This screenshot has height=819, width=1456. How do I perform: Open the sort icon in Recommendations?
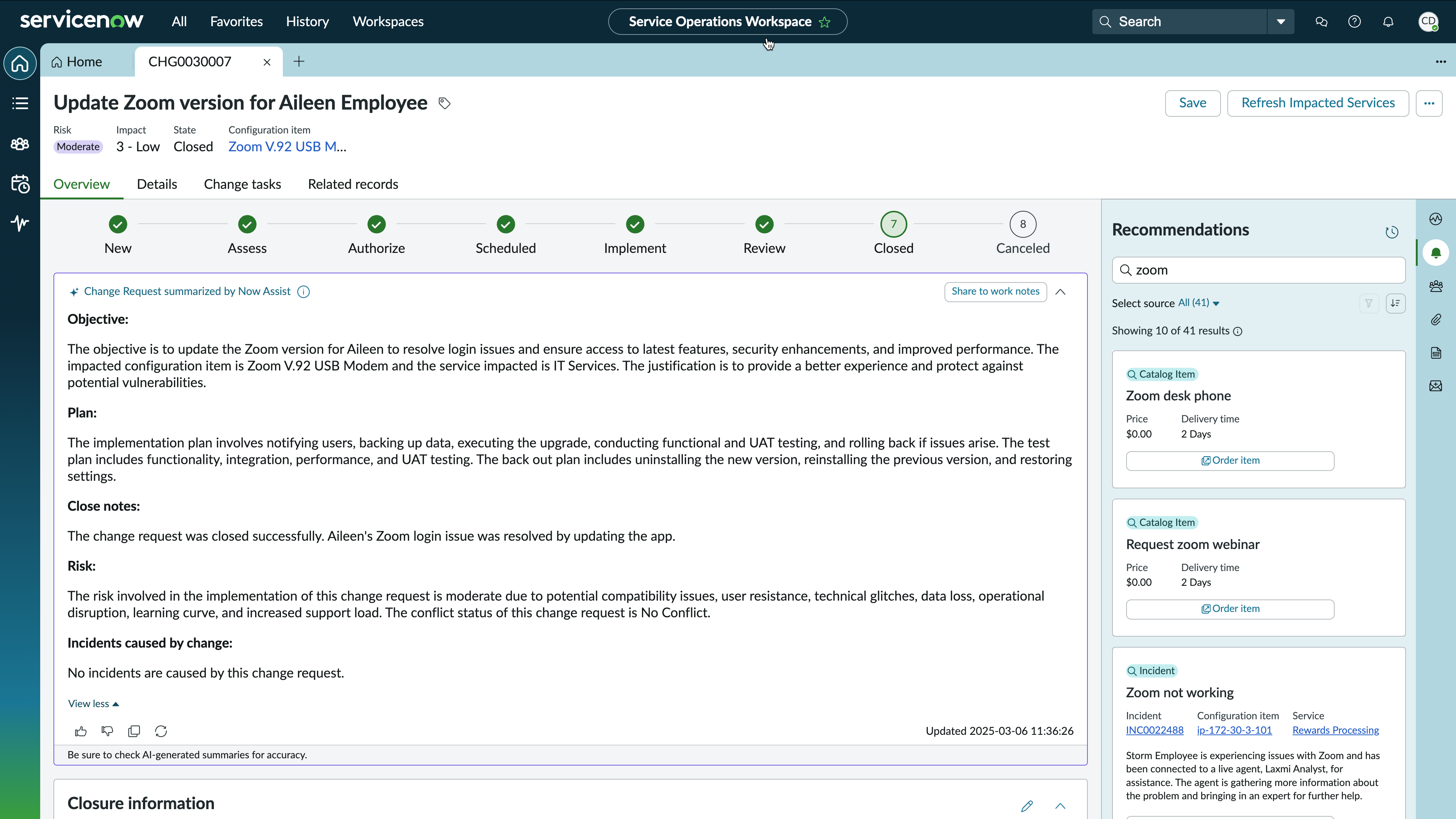pos(1395,303)
